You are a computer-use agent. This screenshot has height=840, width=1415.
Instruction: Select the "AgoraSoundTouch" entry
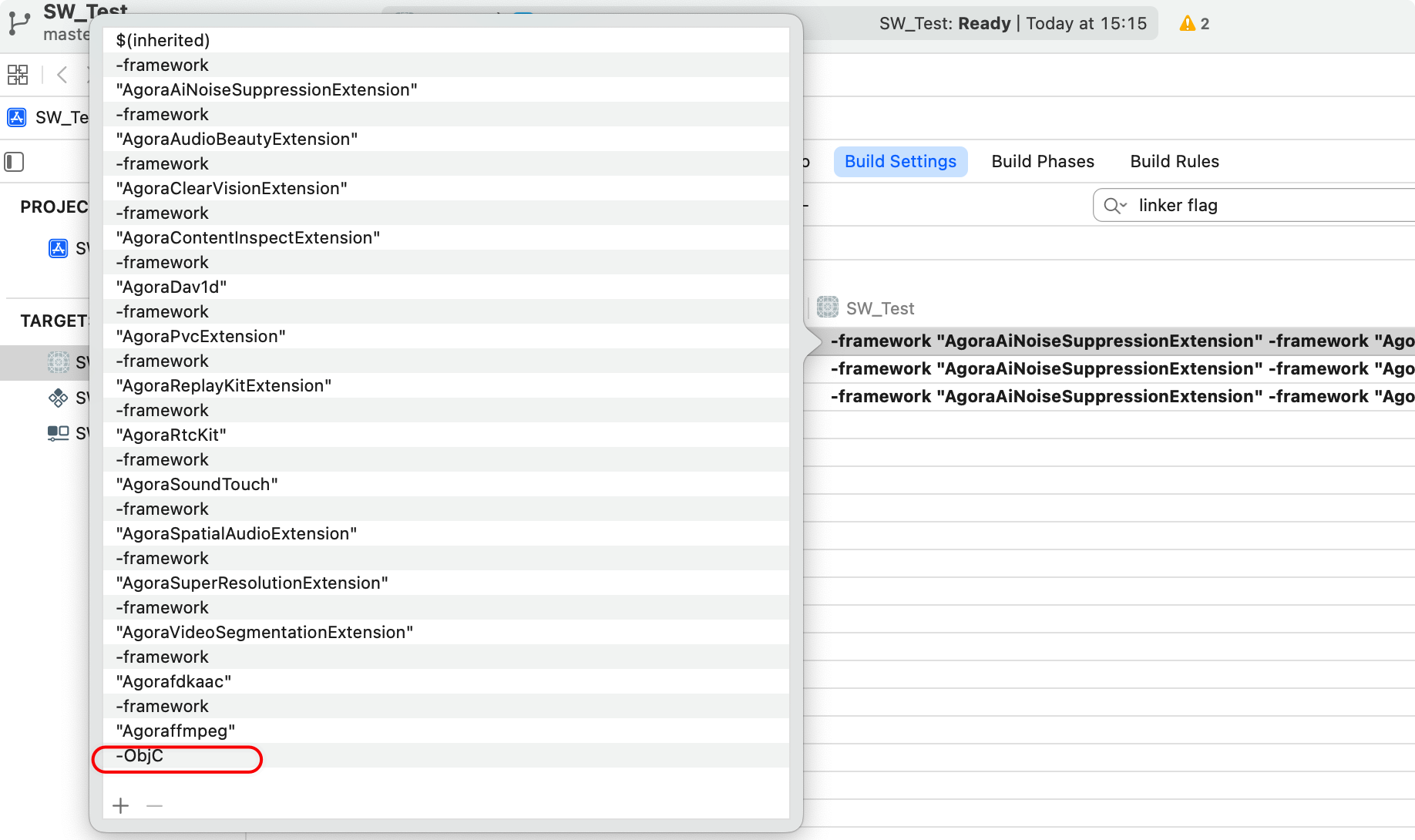(445, 484)
